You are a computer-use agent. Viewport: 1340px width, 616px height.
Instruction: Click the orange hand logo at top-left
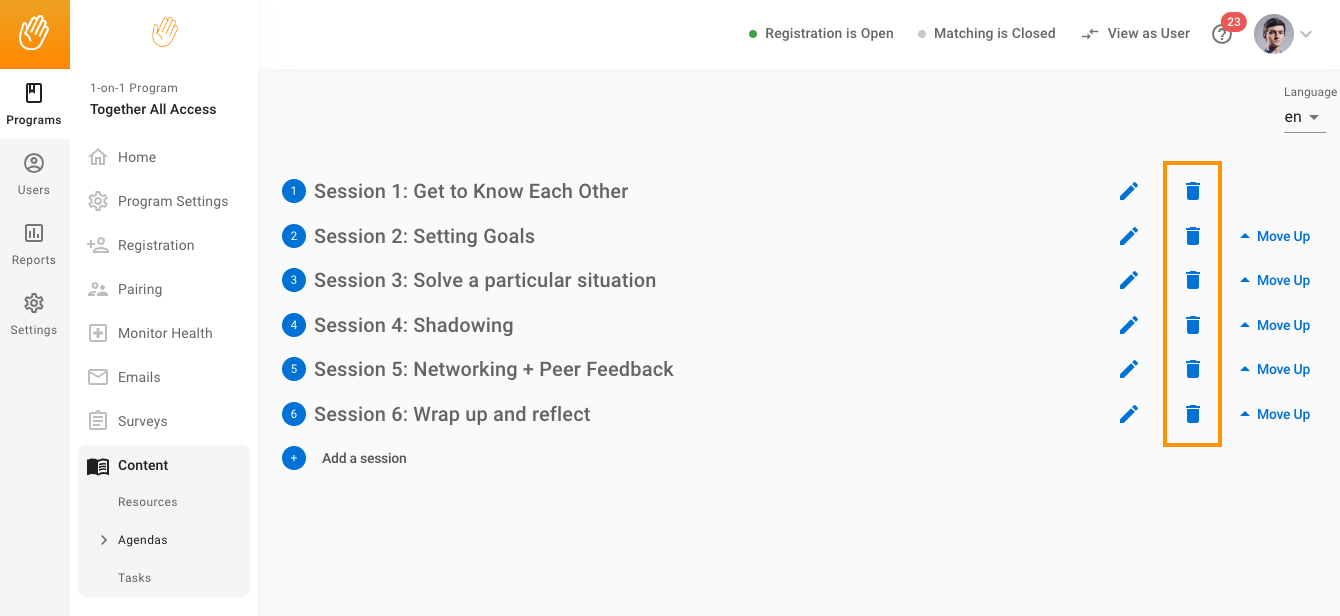point(35,34)
